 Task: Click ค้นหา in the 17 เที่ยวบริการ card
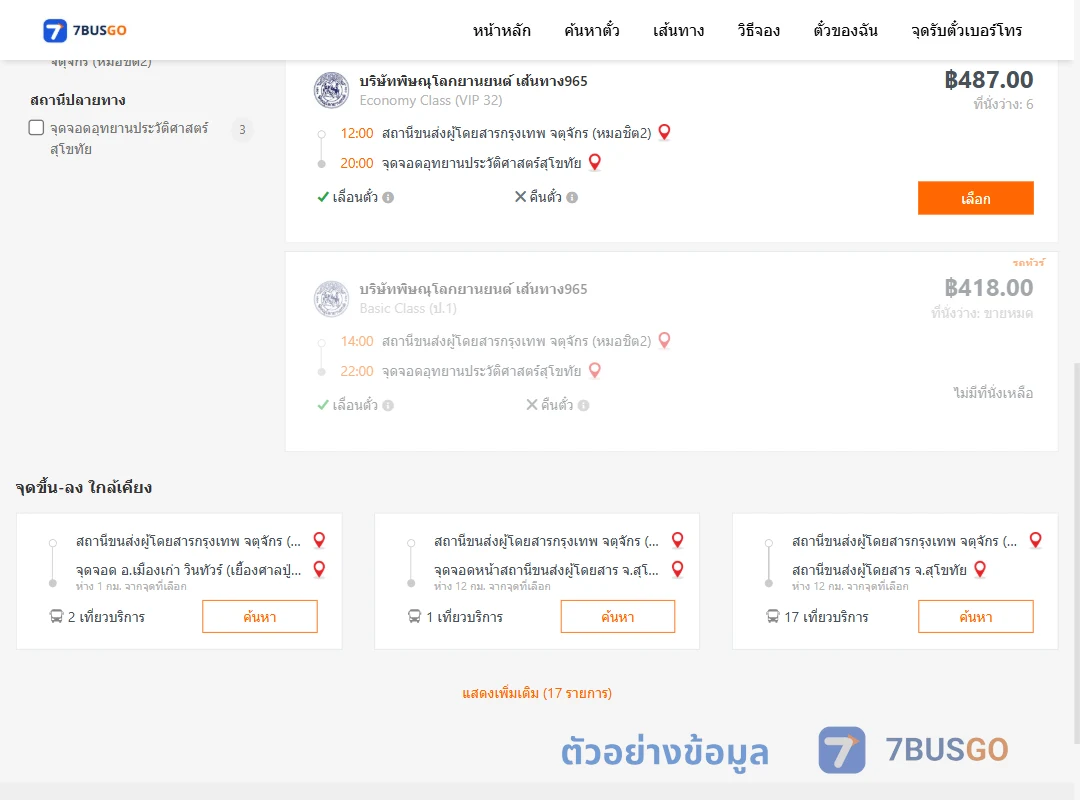click(976, 617)
